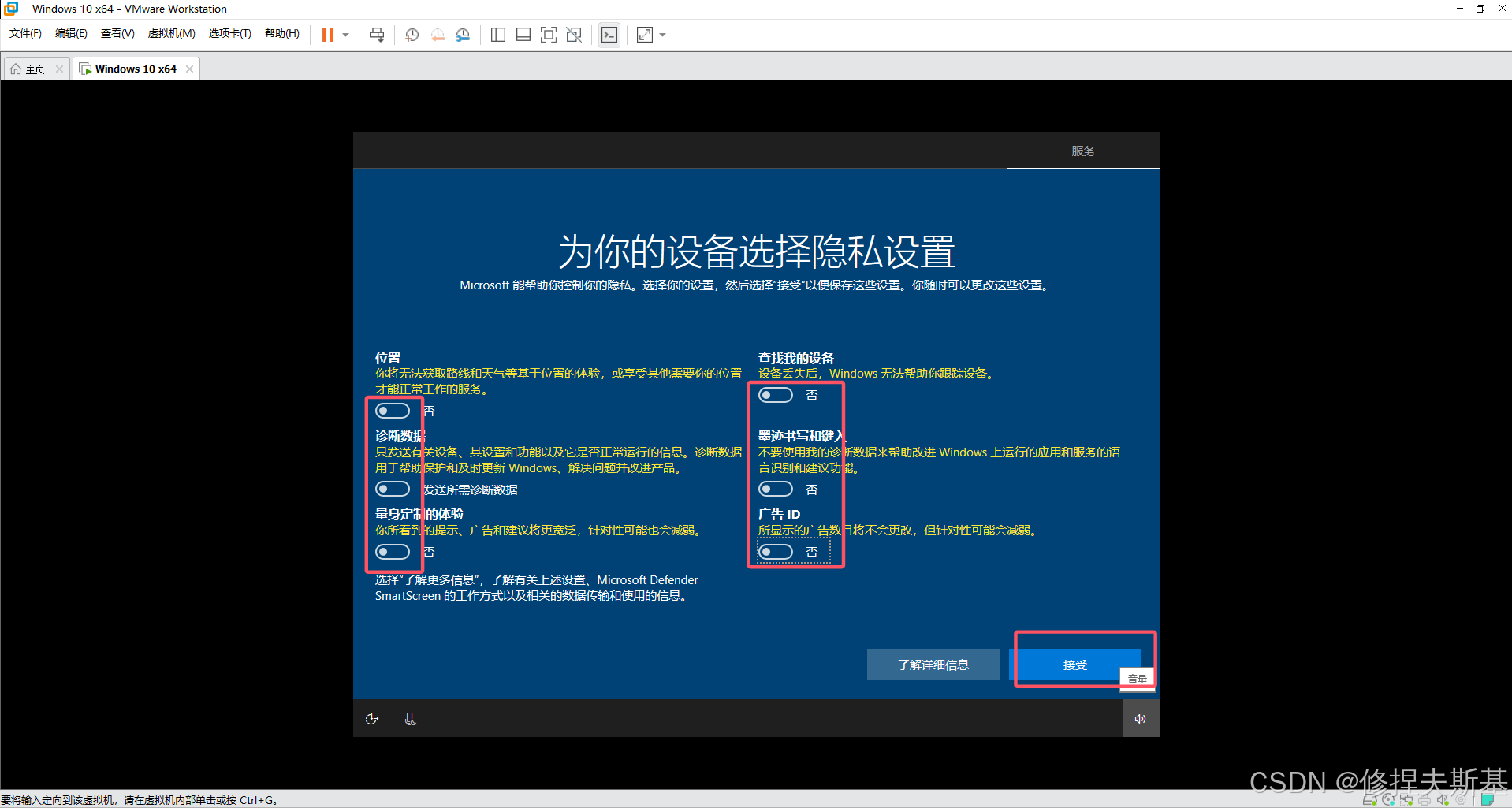Close the Windows 10 x64 tab
1512x808 pixels.
pyautogui.click(x=189, y=69)
